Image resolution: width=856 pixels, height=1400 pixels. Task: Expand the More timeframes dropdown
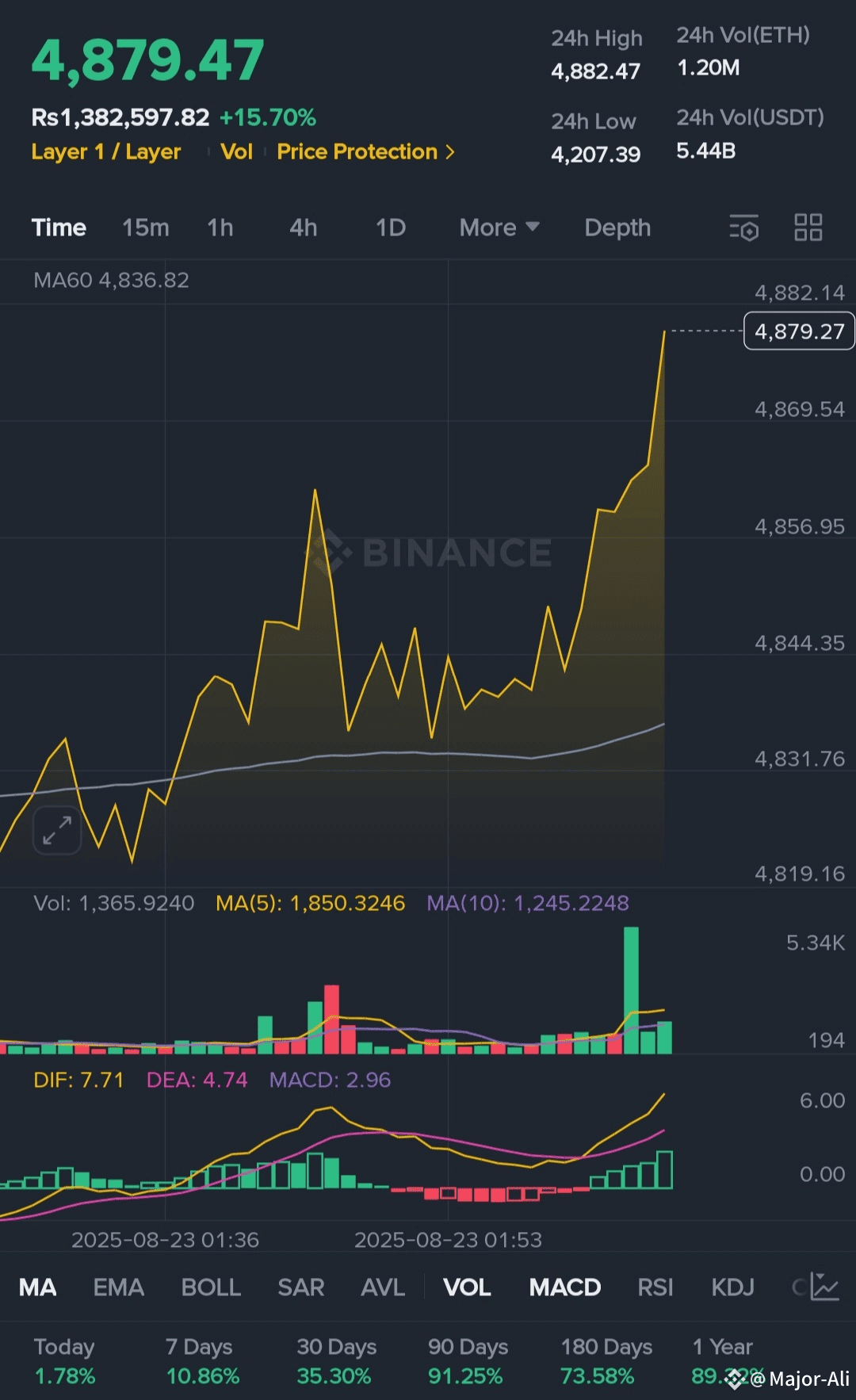click(x=499, y=228)
